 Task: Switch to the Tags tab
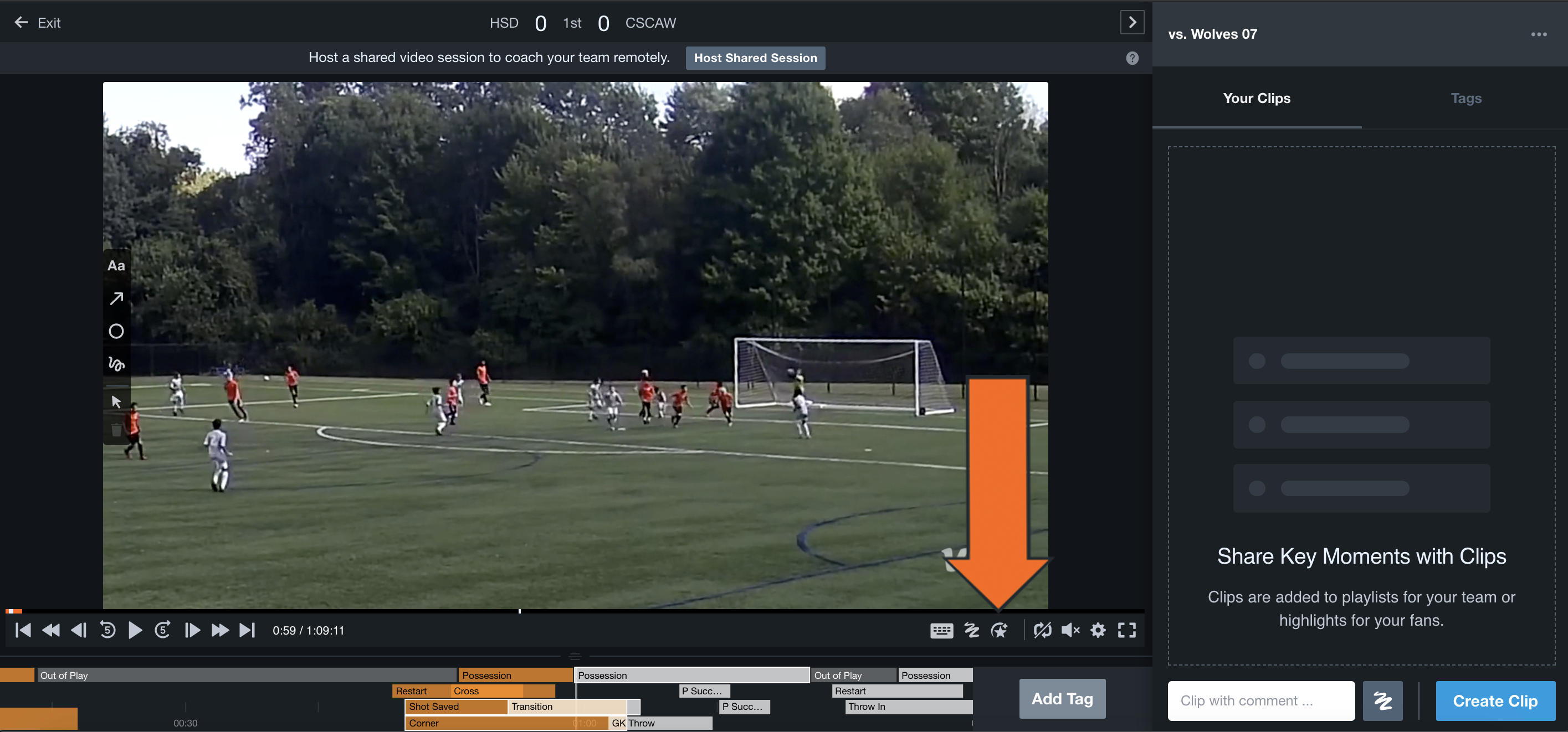[1465, 98]
